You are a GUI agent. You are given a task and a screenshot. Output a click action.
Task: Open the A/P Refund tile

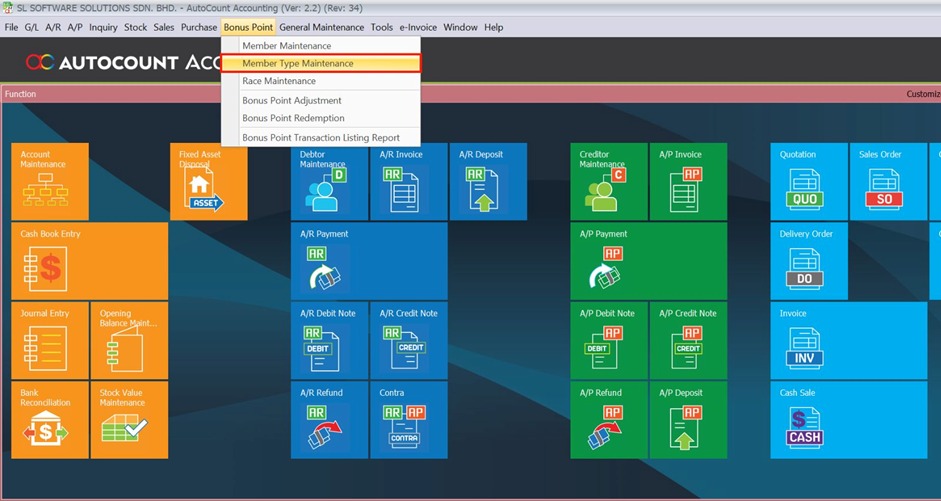[x=608, y=420]
